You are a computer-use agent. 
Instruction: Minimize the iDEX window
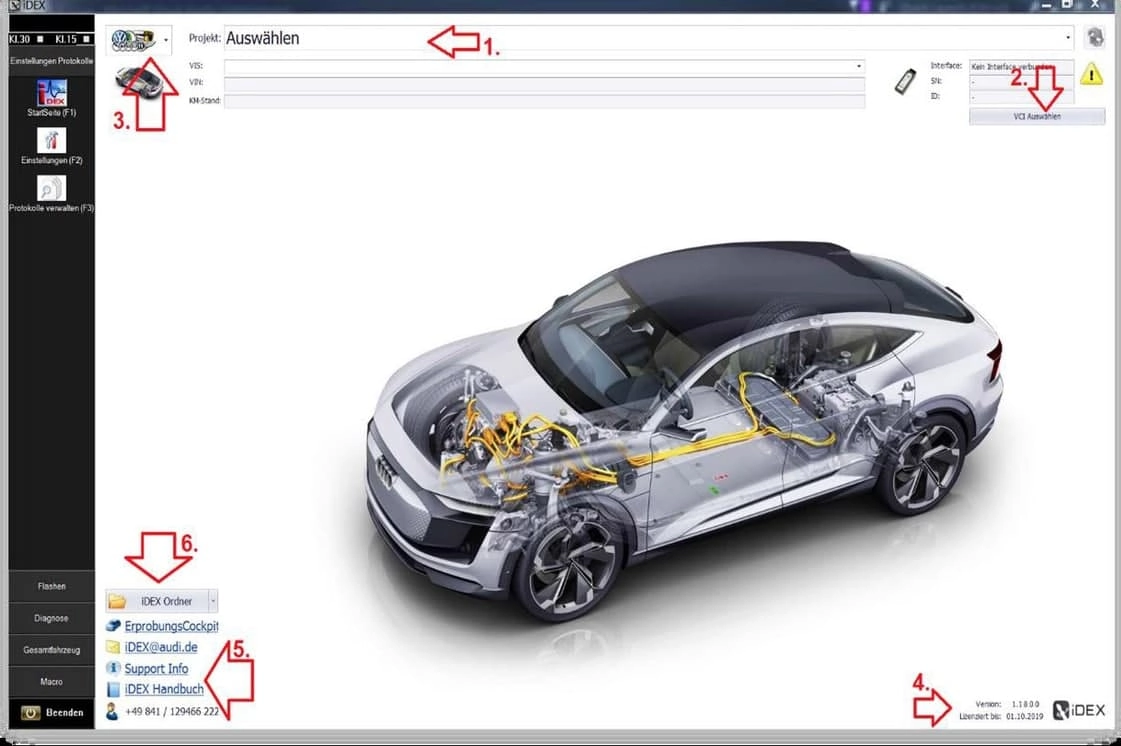click(x=1046, y=5)
